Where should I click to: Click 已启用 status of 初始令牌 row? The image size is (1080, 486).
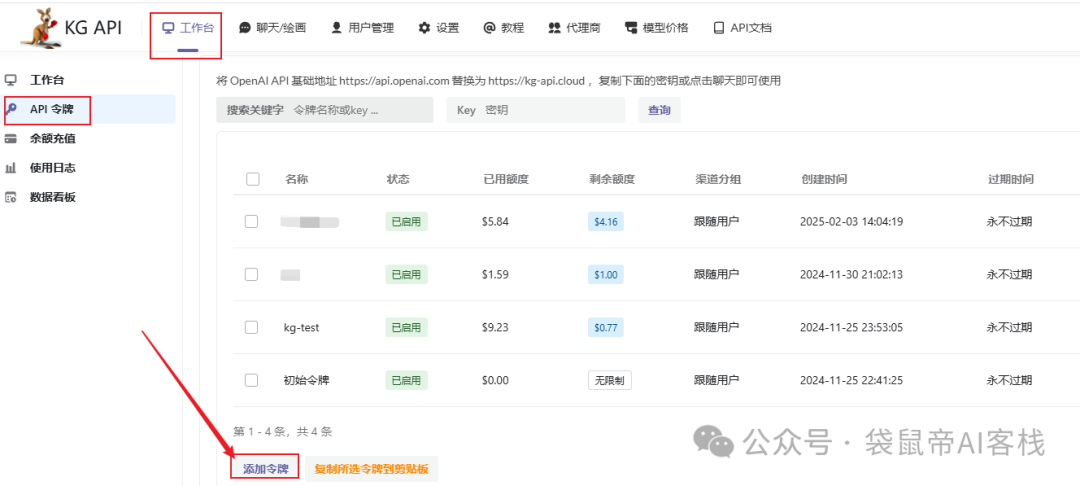(x=406, y=380)
